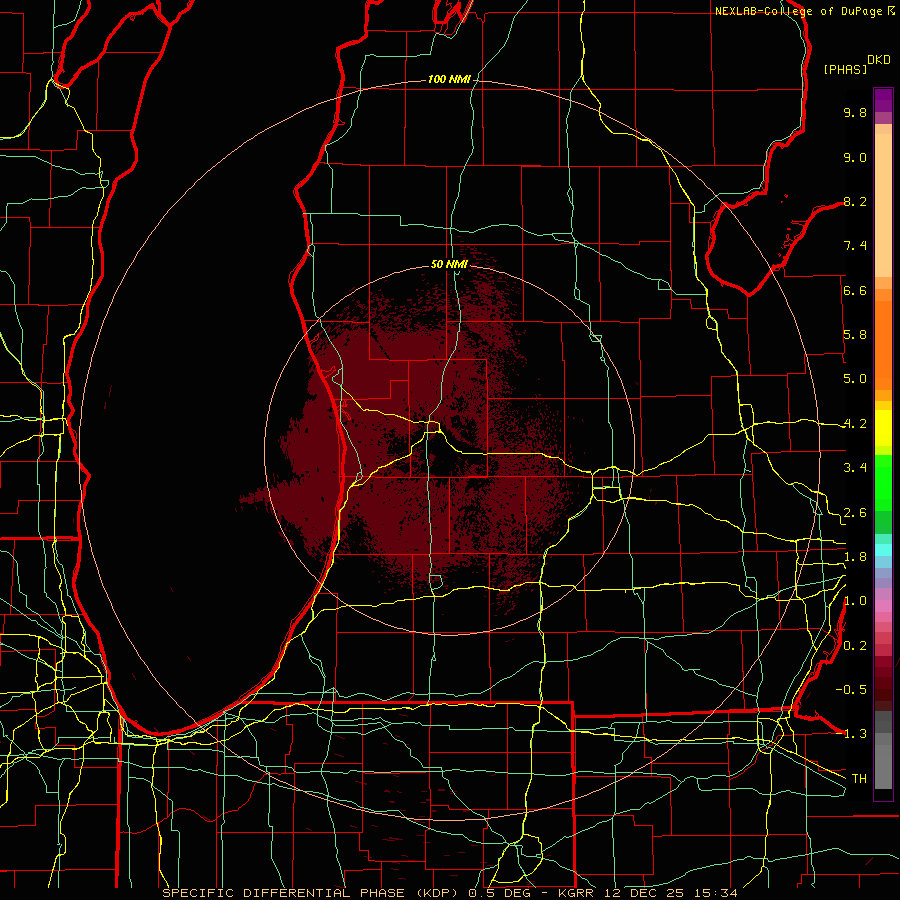Click the 5.0 scale value
This screenshot has width=900, height=900.
point(855,379)
